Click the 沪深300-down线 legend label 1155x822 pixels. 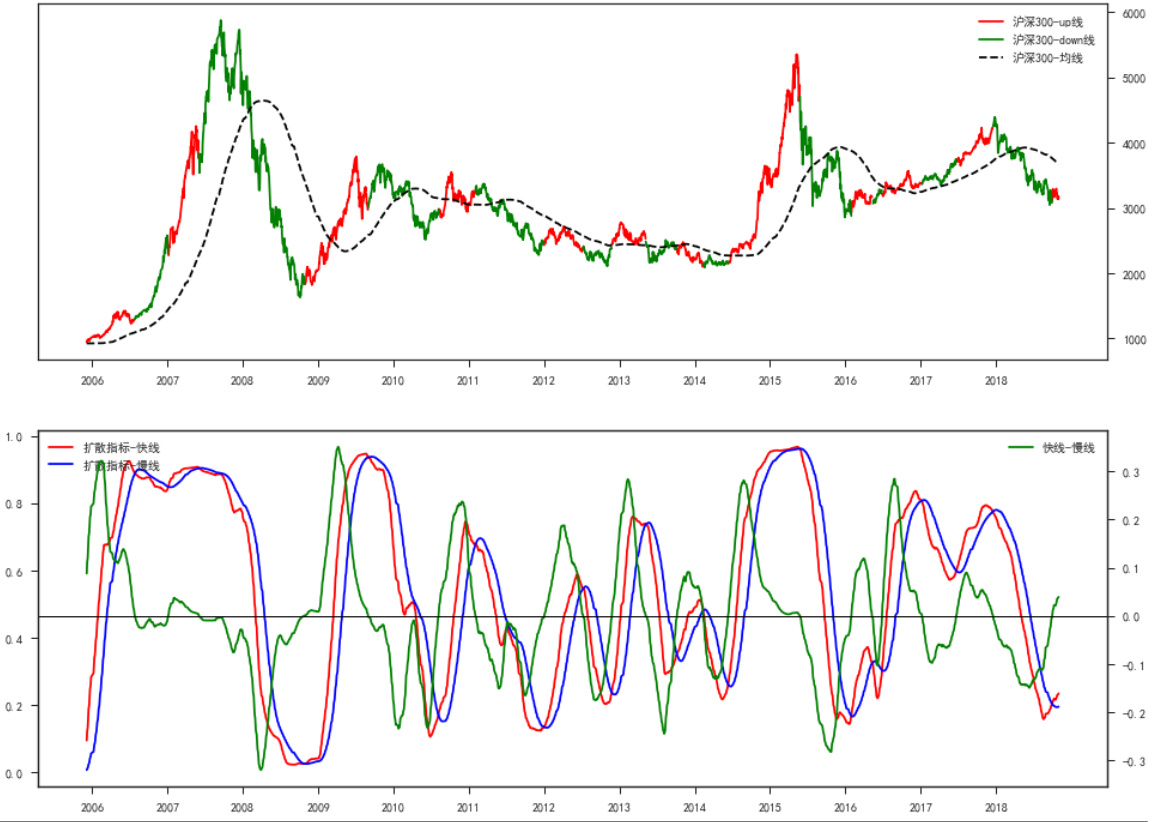click(x=1053, y=40)
